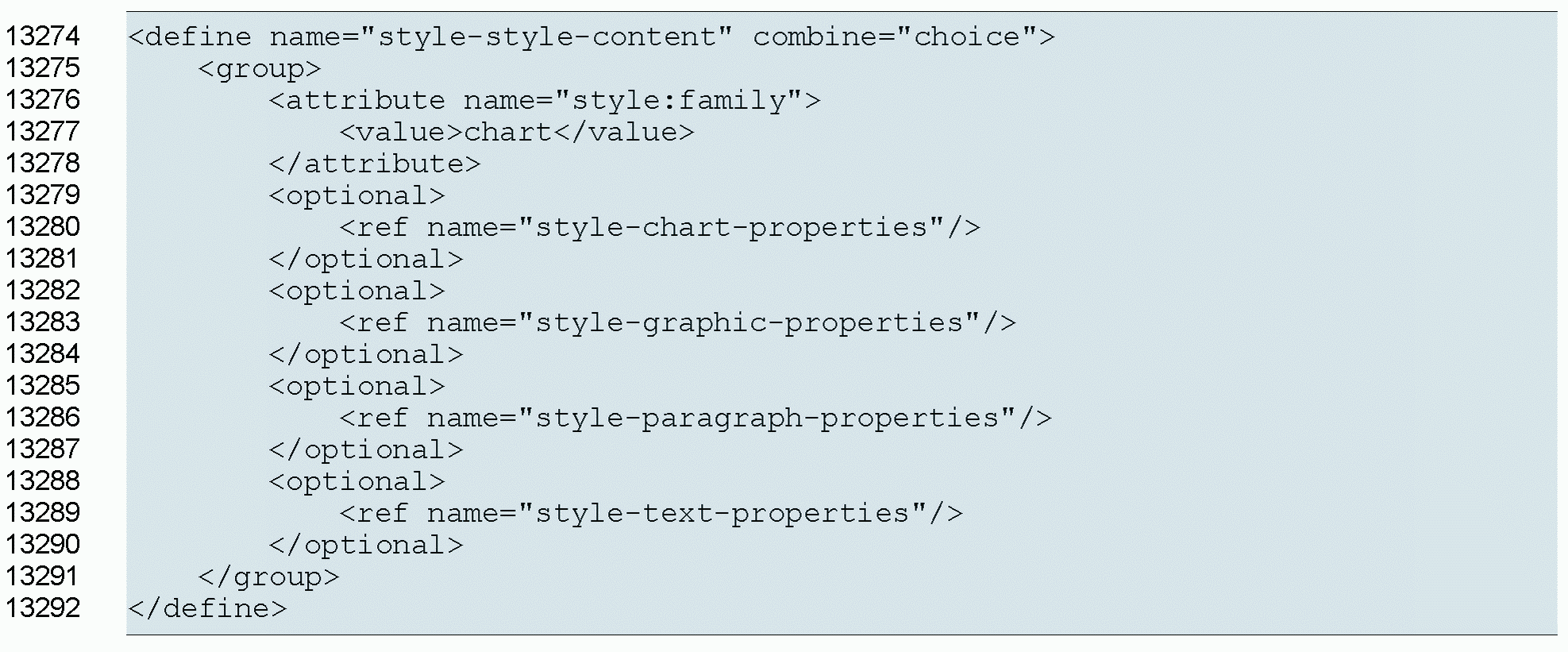Click the style-paragraph-properties ref line
The width and height of the screenshot is (1568, 652).
click(x=695, y=418)
